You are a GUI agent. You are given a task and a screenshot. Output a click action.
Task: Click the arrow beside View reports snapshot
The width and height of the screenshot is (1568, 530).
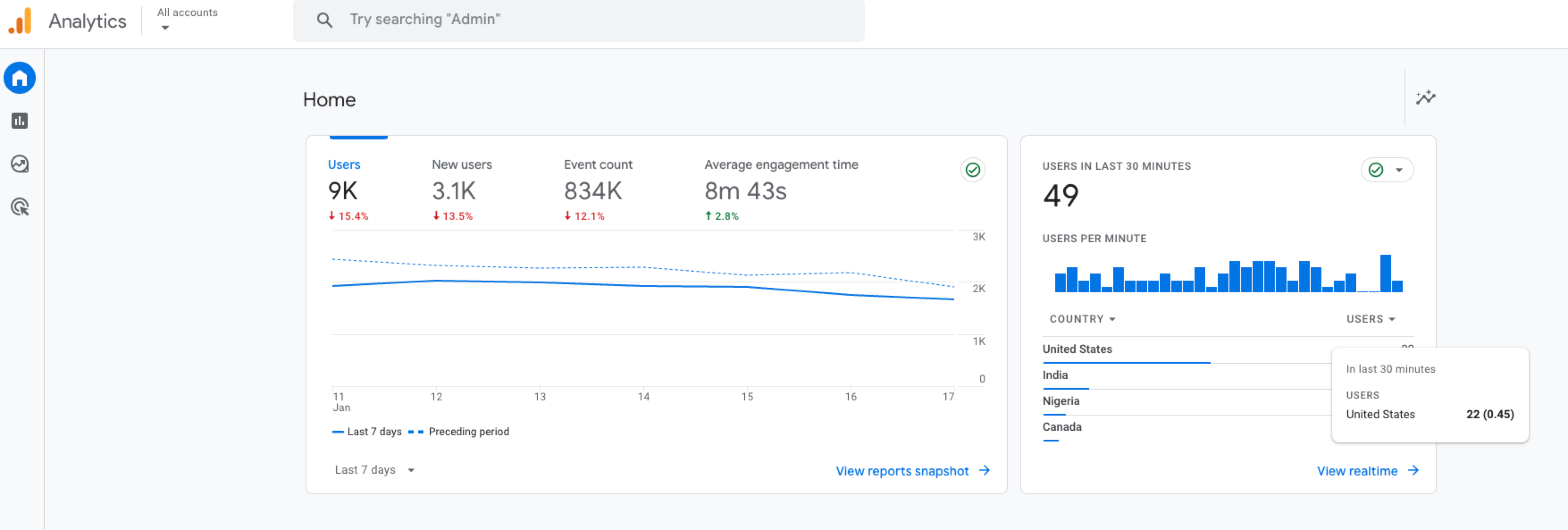coord(984,470)
